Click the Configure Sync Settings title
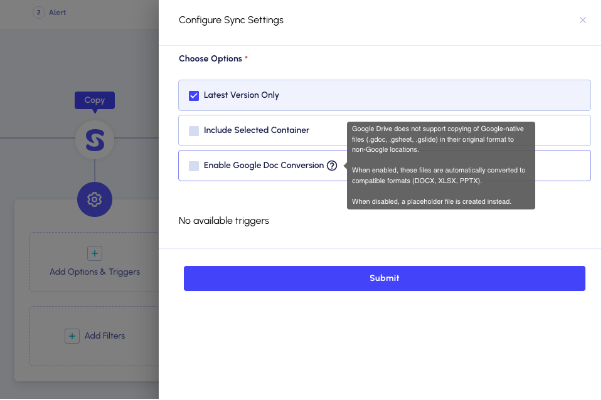This screenshot has height=400, width=601. pos(231,20)
